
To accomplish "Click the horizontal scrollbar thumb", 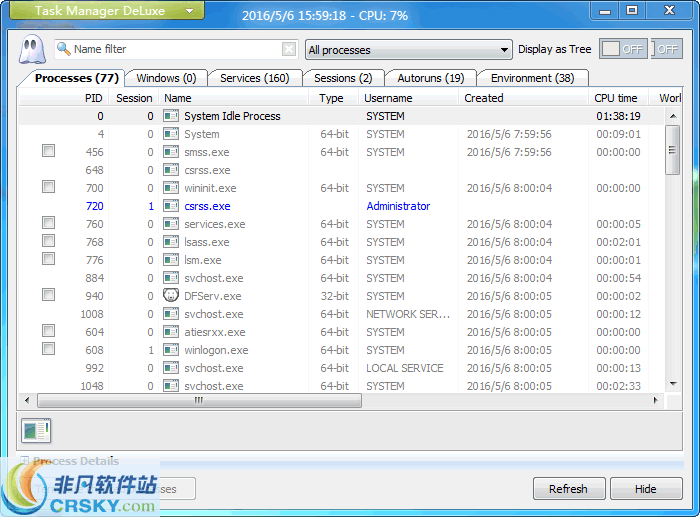I will click(x=199, y=400).
